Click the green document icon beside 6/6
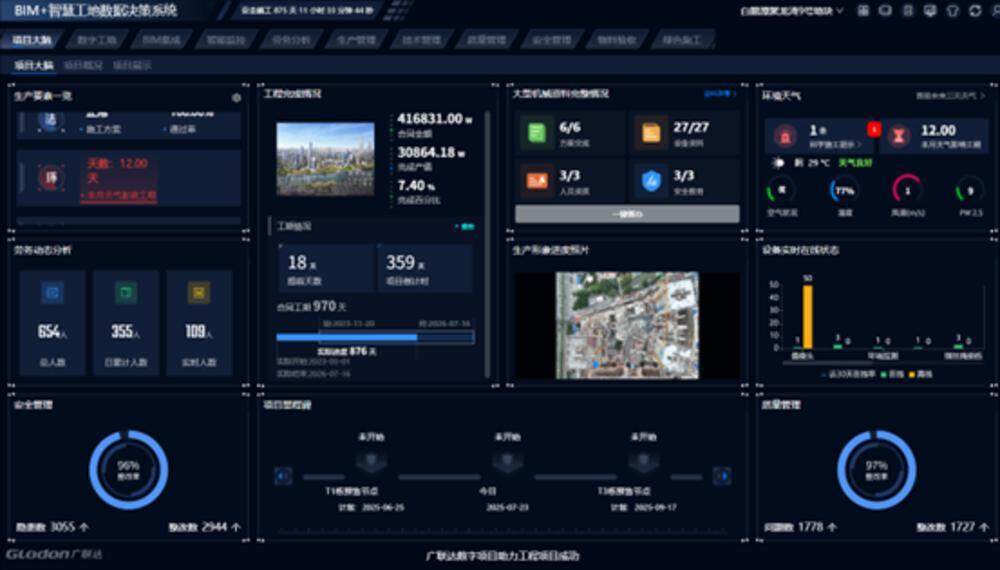The width and height of the screenshot is (1000, 570). coord(536,132)
